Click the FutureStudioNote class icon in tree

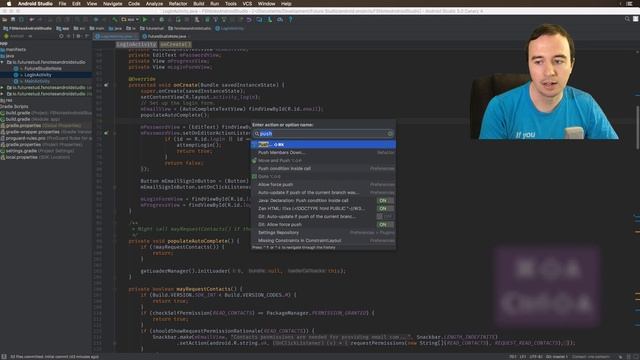pos(16,69)
